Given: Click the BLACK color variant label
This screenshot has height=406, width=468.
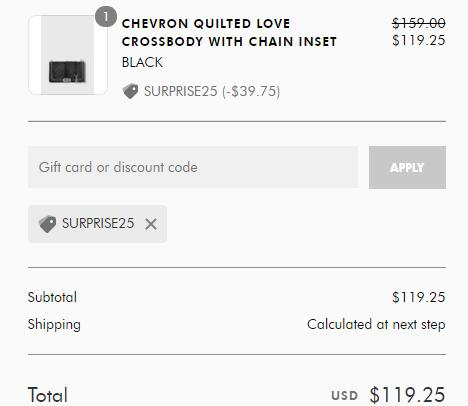Looking at the screenshot, I should coord(142,62).
